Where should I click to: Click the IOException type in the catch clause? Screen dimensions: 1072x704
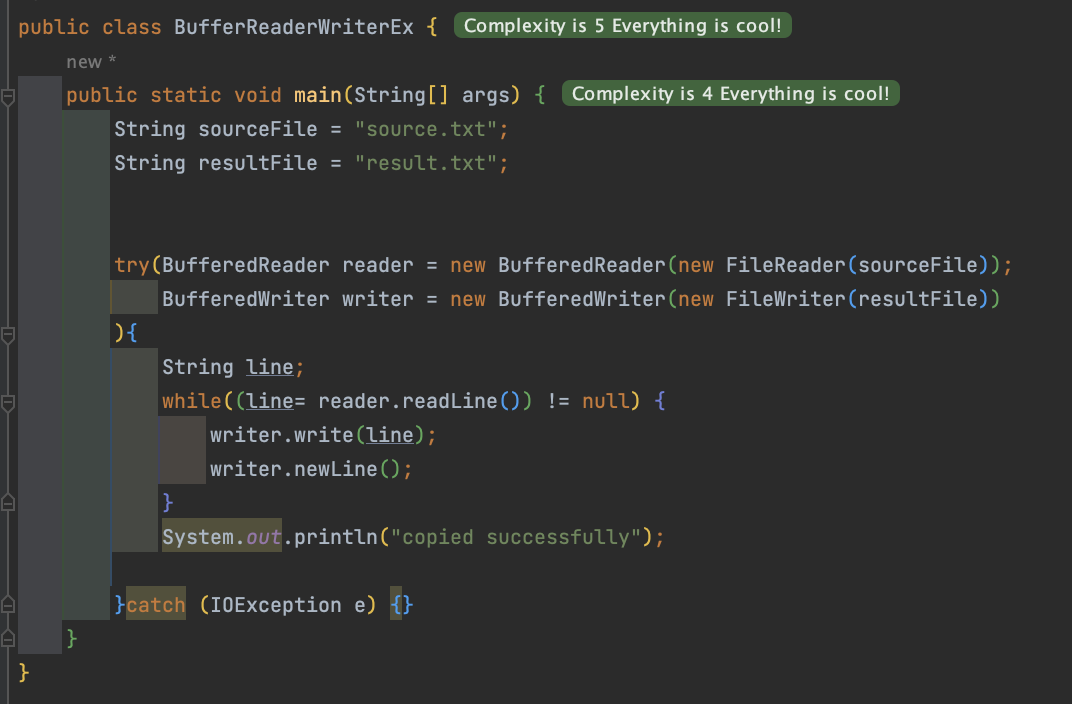276,605
